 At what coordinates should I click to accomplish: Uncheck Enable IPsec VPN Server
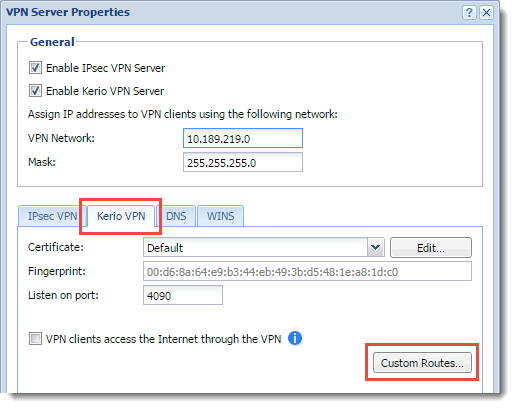click(x=35, y=68)
